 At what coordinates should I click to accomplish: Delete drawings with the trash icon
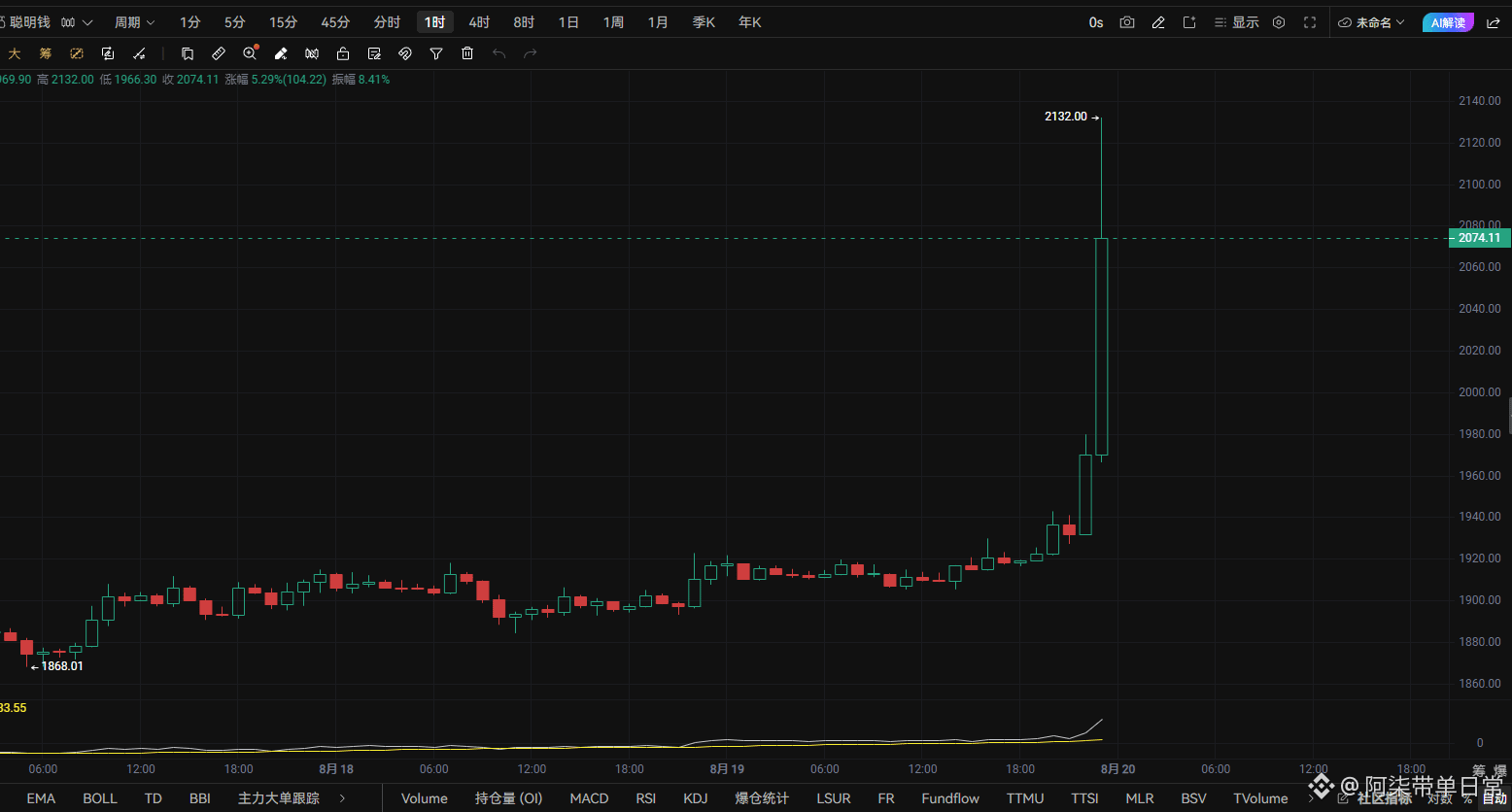467,53
